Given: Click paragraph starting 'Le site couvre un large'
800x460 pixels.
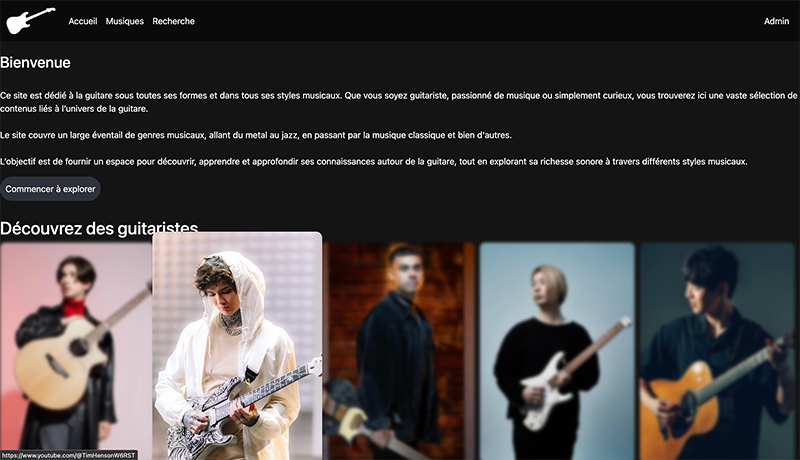Looking at the screenshot, I should tap(256, 135).
